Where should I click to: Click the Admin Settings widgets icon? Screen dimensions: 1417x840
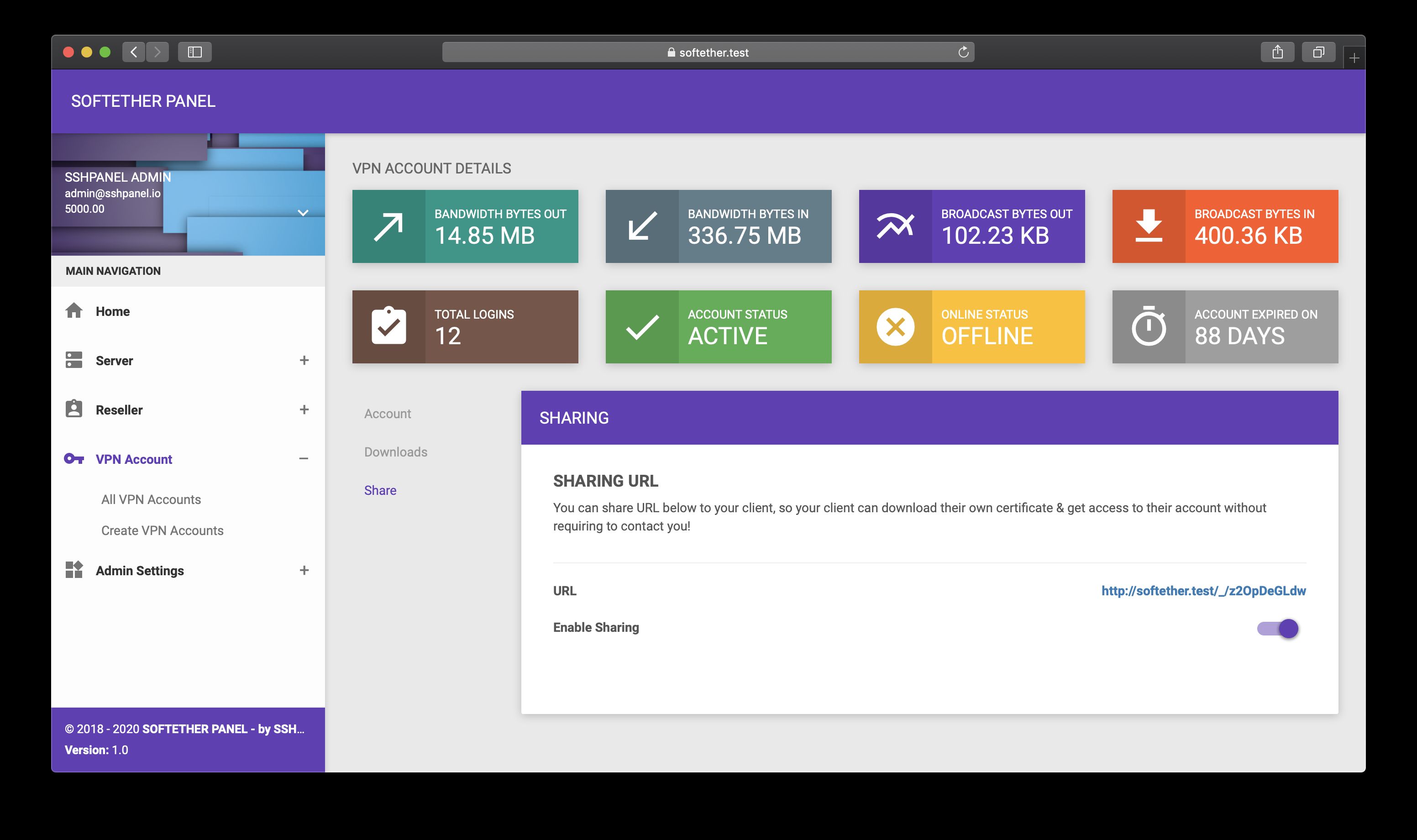point(73,569)
